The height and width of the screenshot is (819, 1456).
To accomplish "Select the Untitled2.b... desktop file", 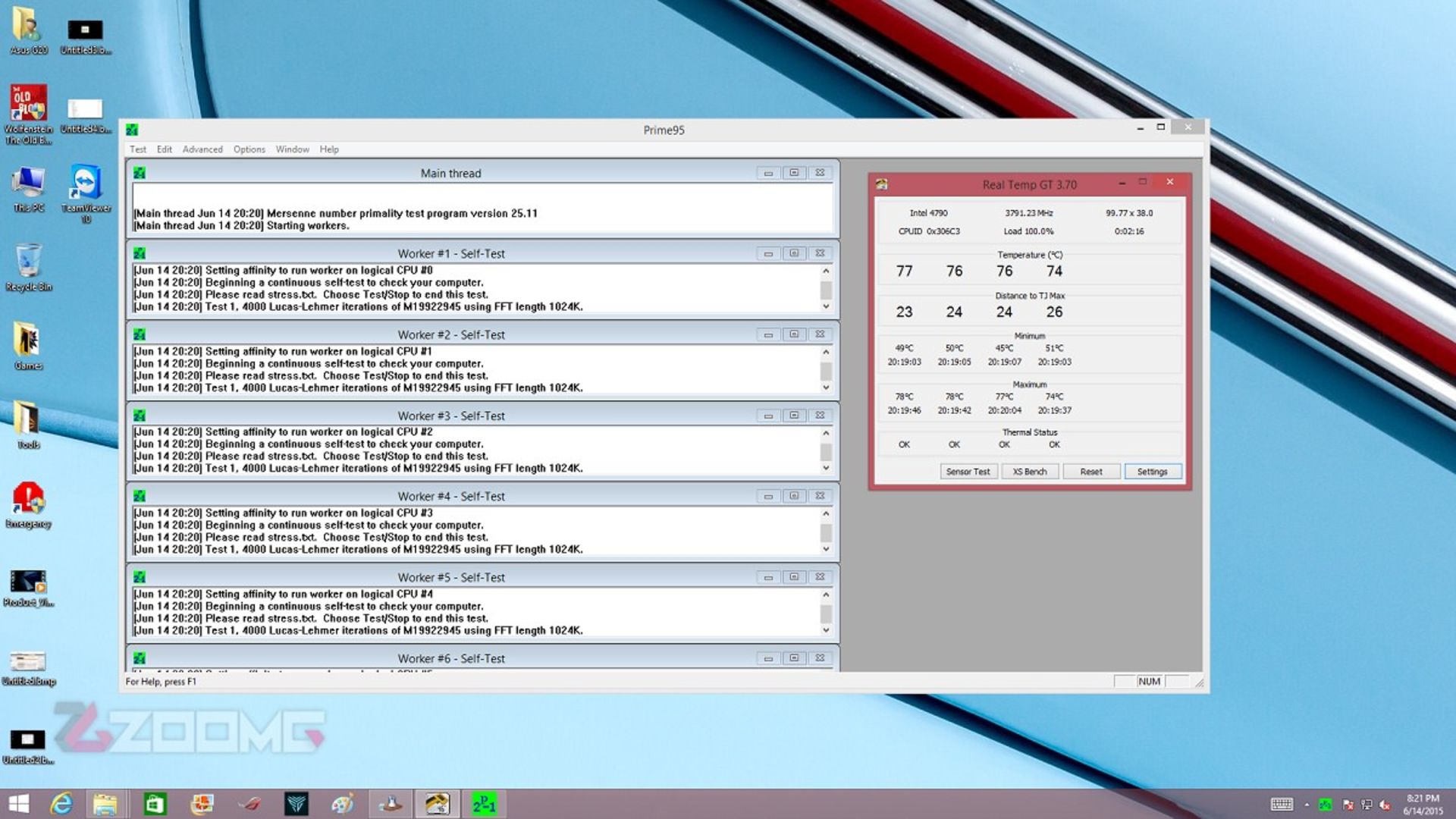I will (x=28, y=746).
